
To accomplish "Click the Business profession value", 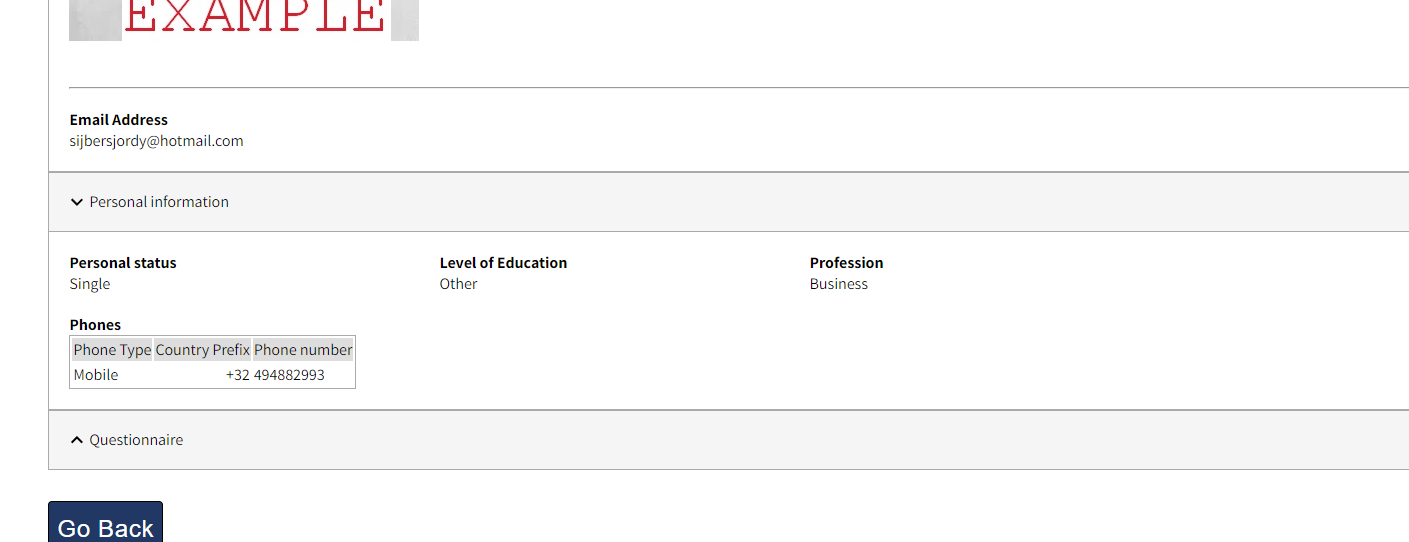I will (838, 284).
